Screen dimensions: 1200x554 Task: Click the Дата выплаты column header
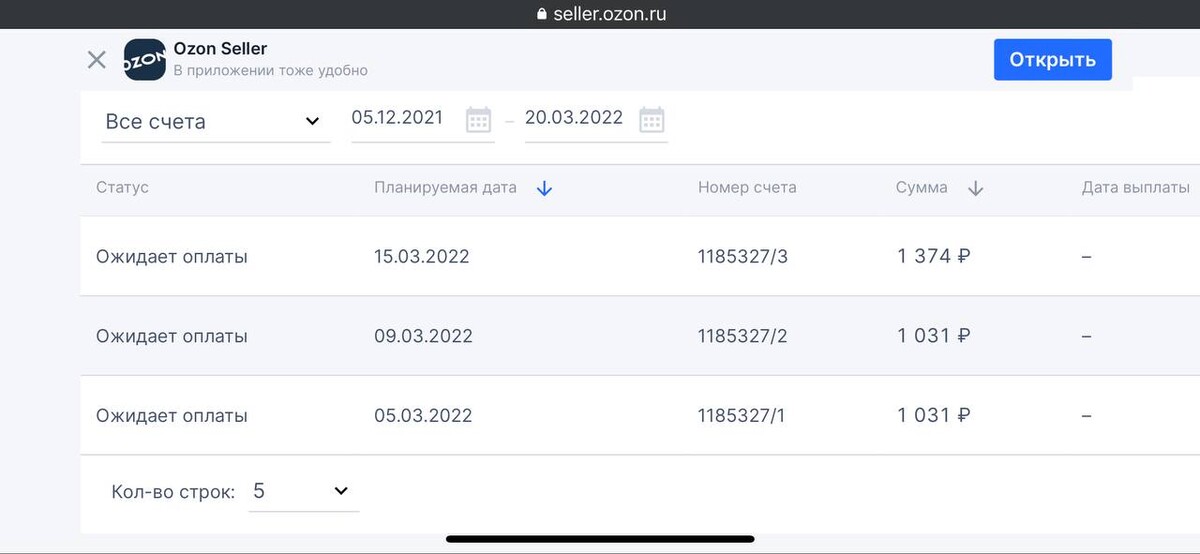point(1135,188)
